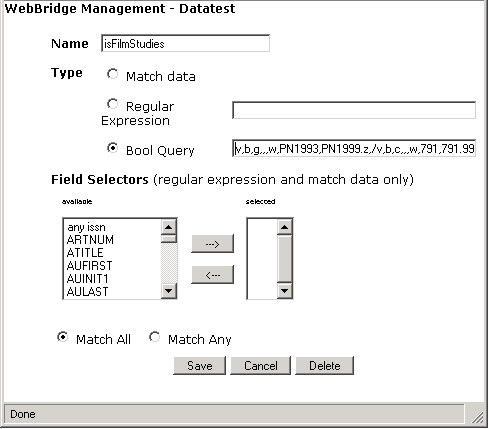
Task: Remove field with the <-- button
Action: [212, 275]
